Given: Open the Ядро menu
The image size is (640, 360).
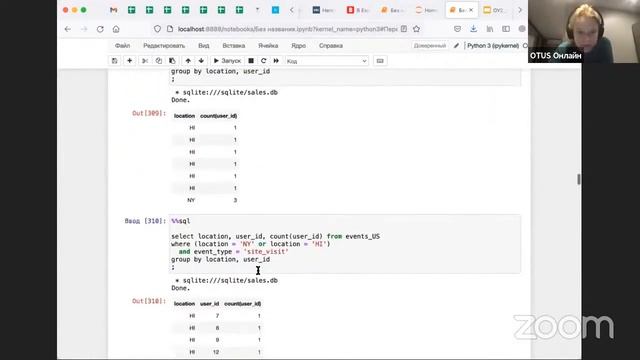Looking at the screenshot, I should [x=299, y=46].
